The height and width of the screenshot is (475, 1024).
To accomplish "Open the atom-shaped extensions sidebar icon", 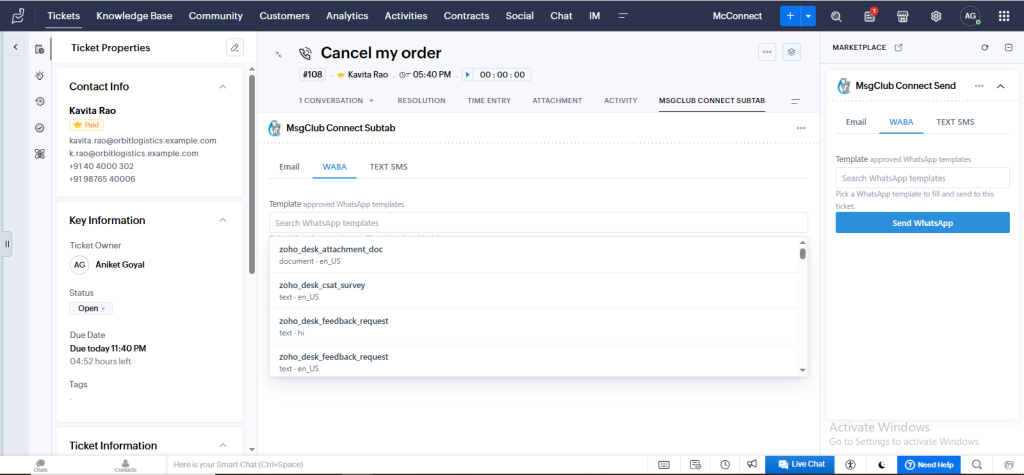I will point(40,154).
